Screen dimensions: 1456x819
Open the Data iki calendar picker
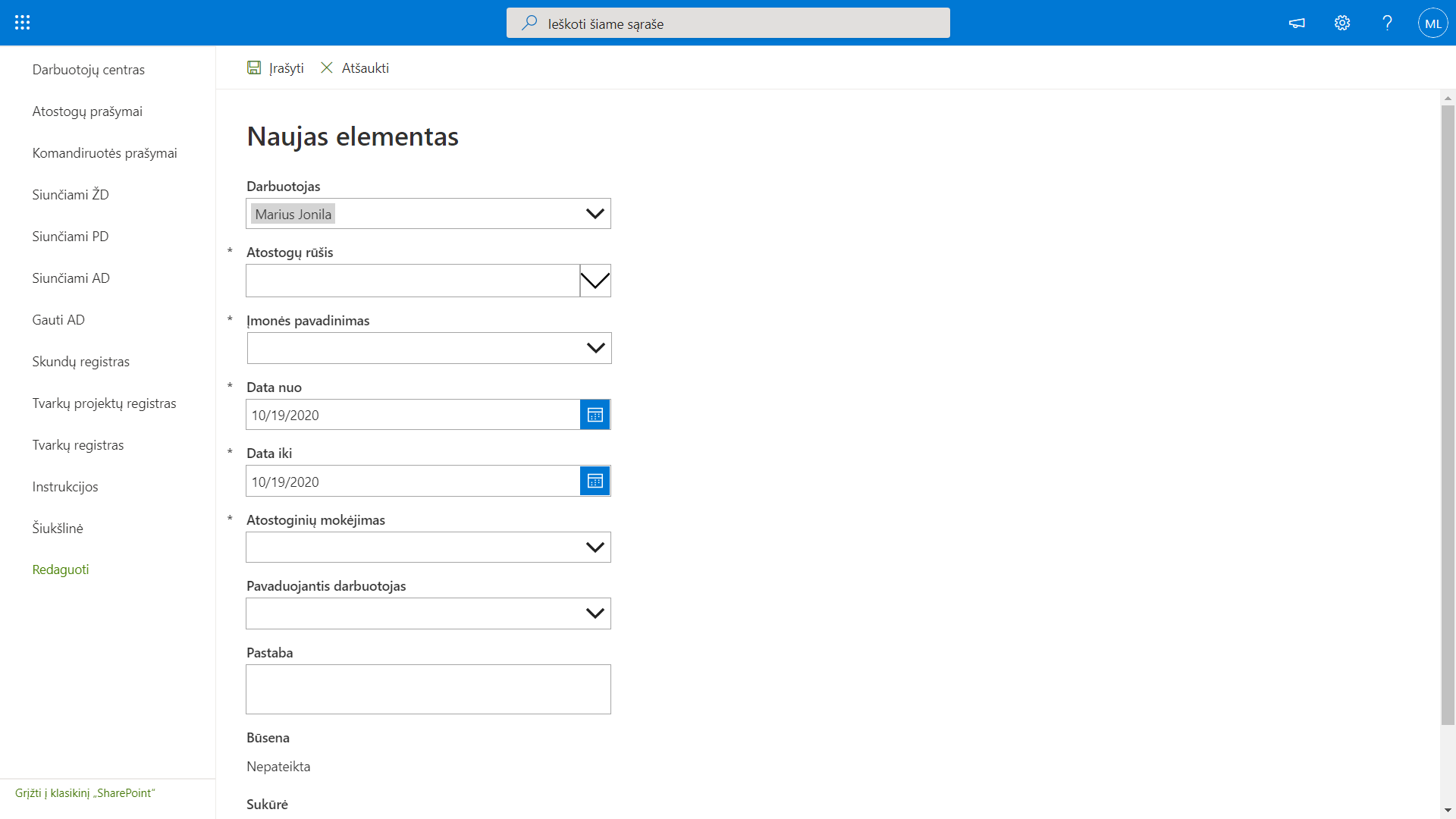(595, 481)
